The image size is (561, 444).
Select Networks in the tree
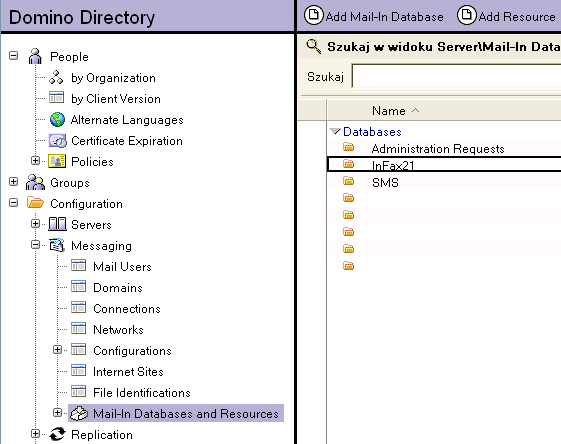click(118, 330)
